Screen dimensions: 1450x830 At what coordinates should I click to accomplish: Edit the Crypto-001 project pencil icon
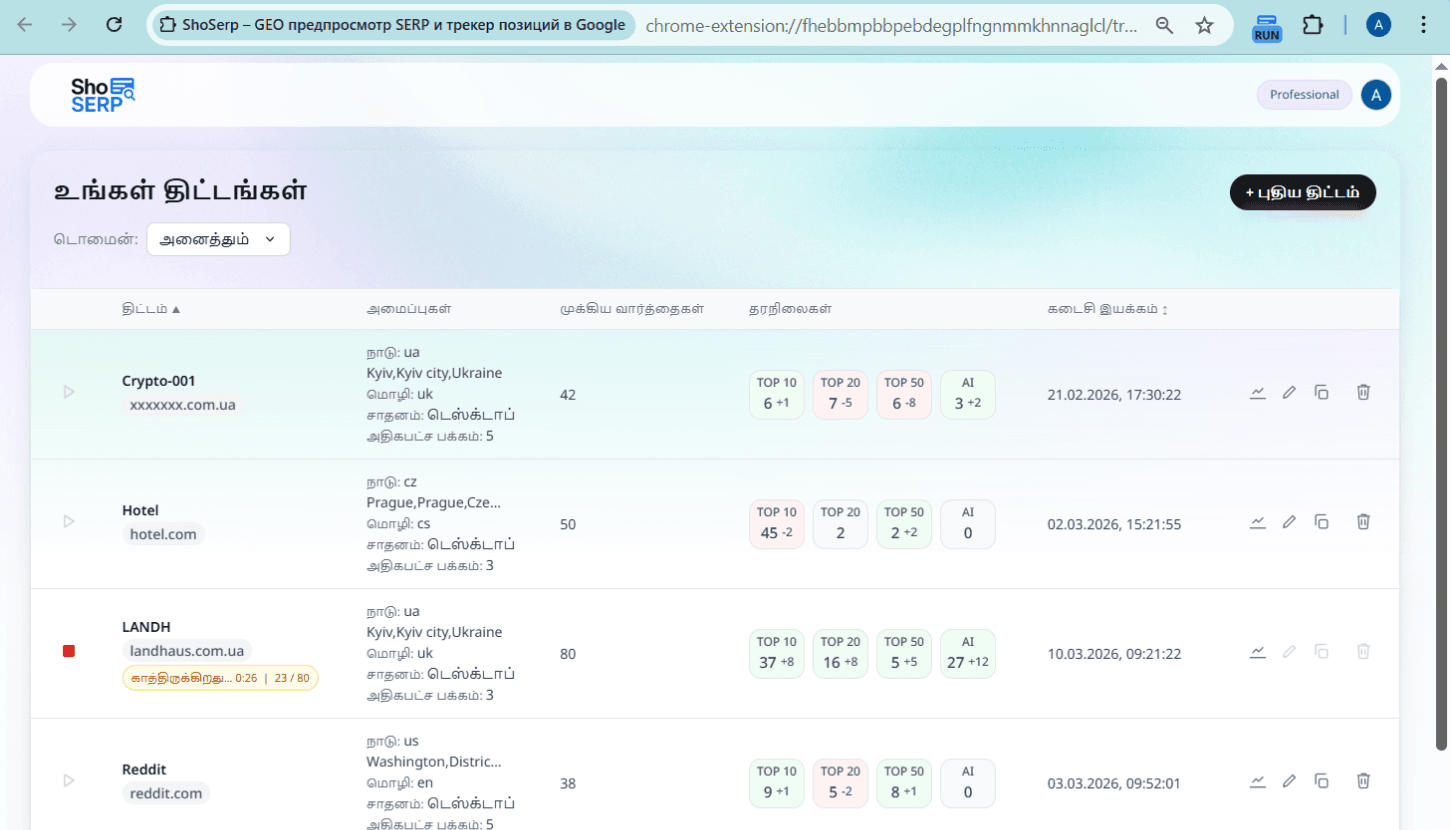(1289, 392)
